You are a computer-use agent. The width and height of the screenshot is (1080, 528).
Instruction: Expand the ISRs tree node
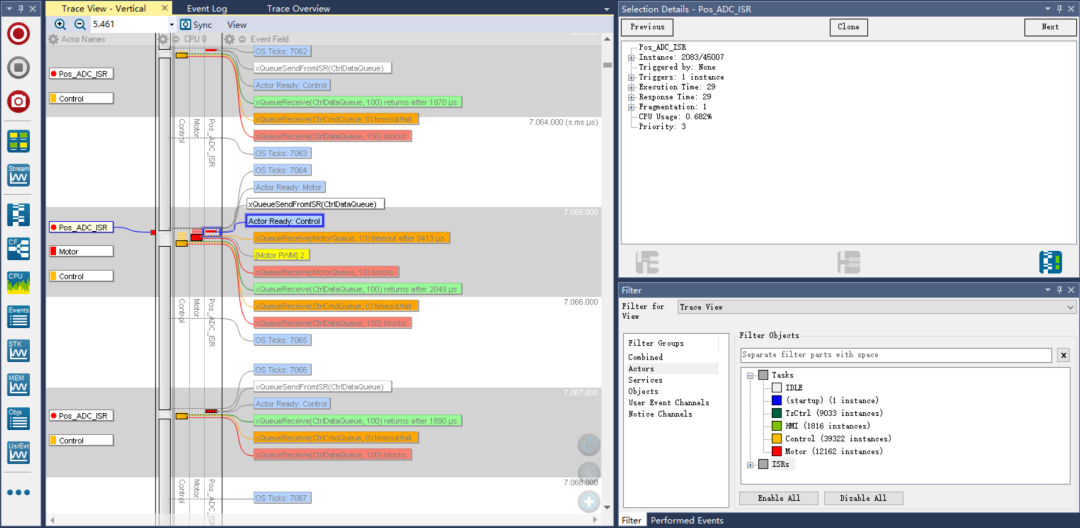click(751, 465)
